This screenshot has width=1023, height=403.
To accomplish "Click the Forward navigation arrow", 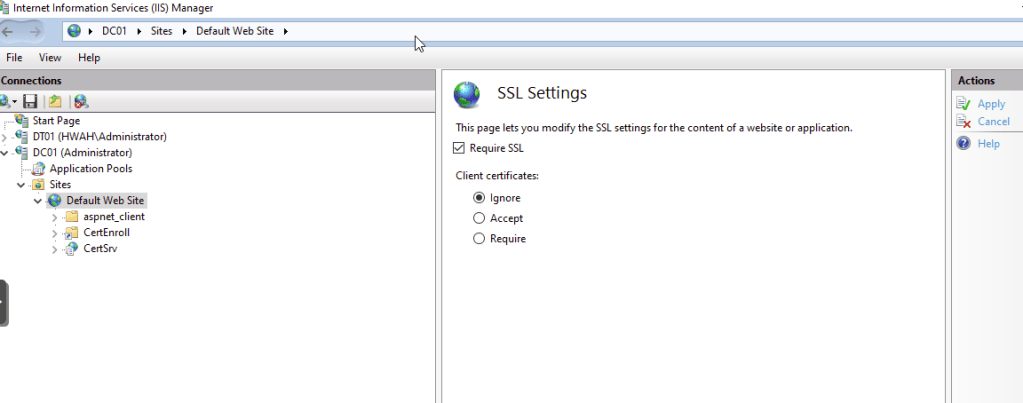I will tap(36, 31).
